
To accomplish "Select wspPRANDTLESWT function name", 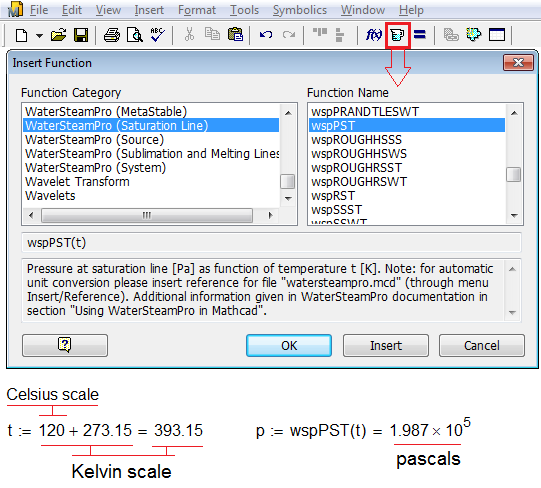I will click(407, 111).
